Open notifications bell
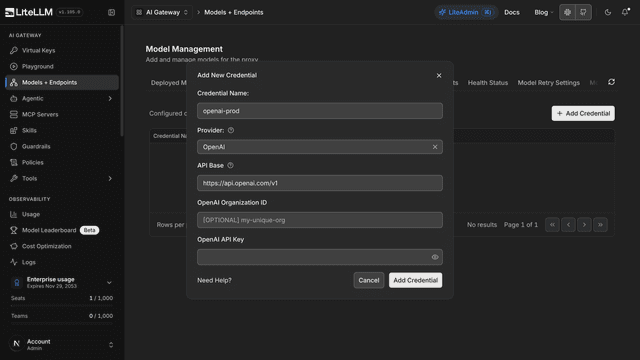The height and width of the screenshot is (360, 640). click(625, 12)
